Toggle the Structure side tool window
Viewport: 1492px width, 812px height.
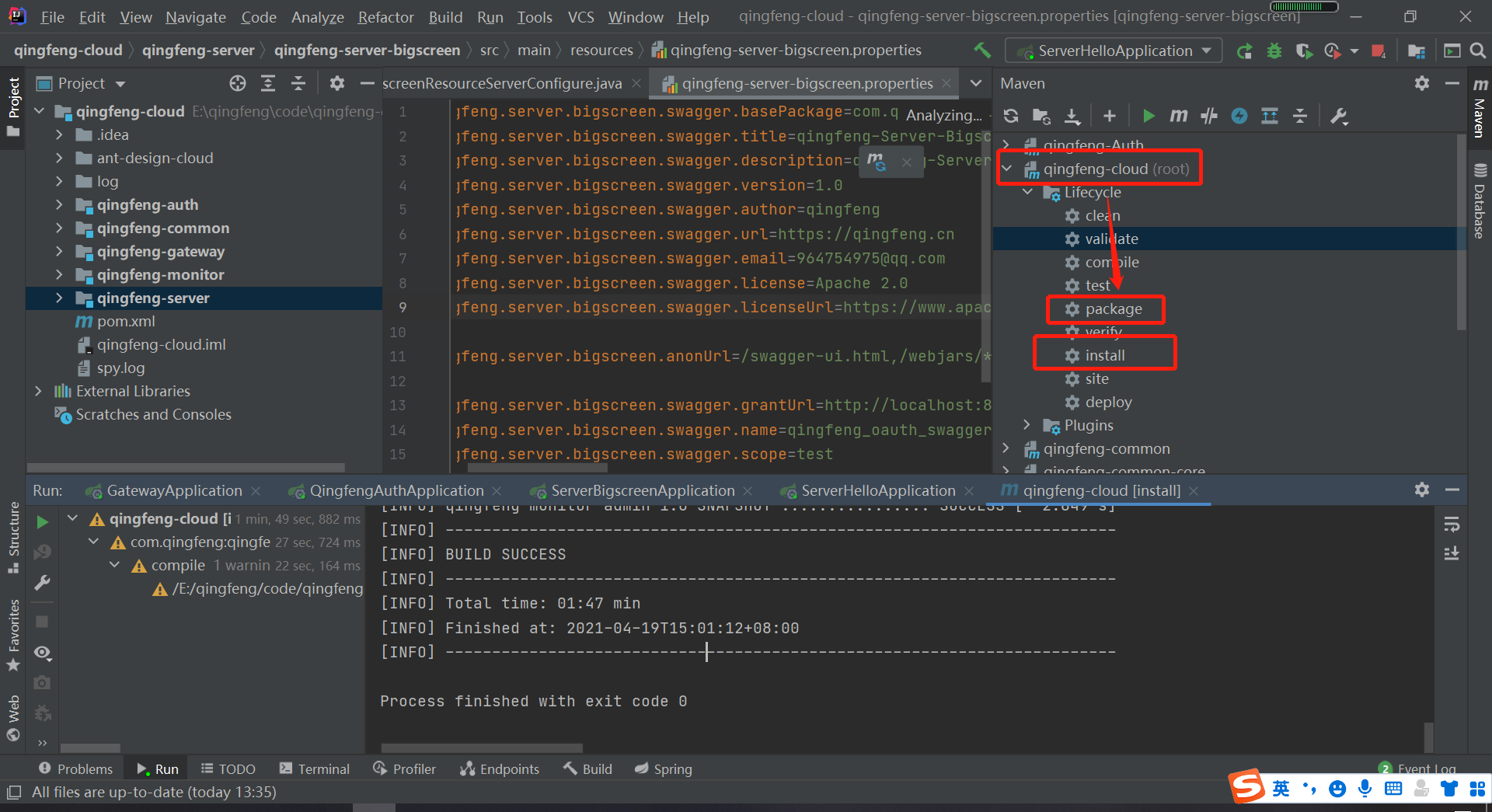coord(13,538)
